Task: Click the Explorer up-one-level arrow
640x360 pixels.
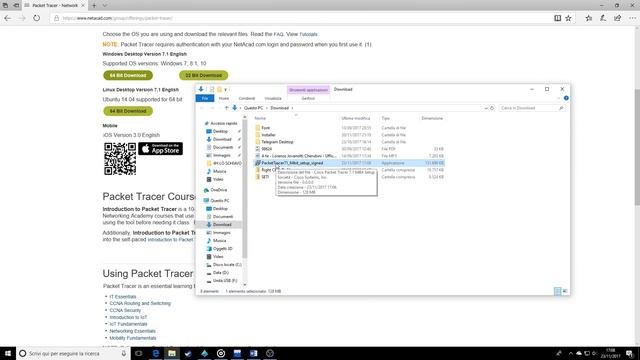Action: click(x=227, y=108)
